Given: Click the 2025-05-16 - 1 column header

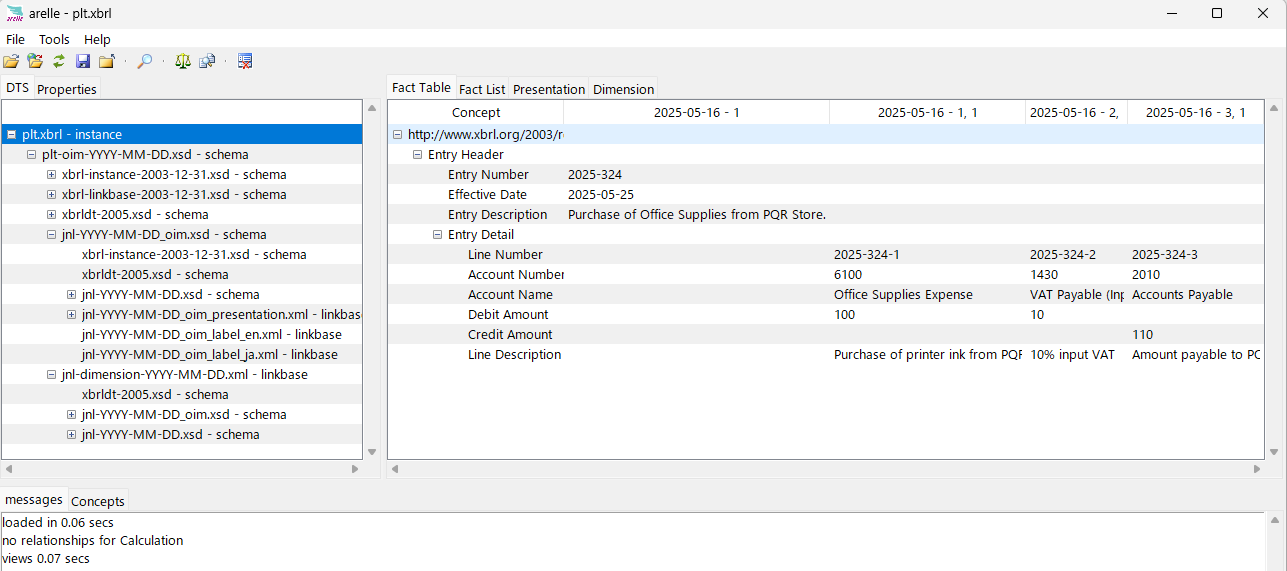Looking at the screenshot, I should point(697,112).
